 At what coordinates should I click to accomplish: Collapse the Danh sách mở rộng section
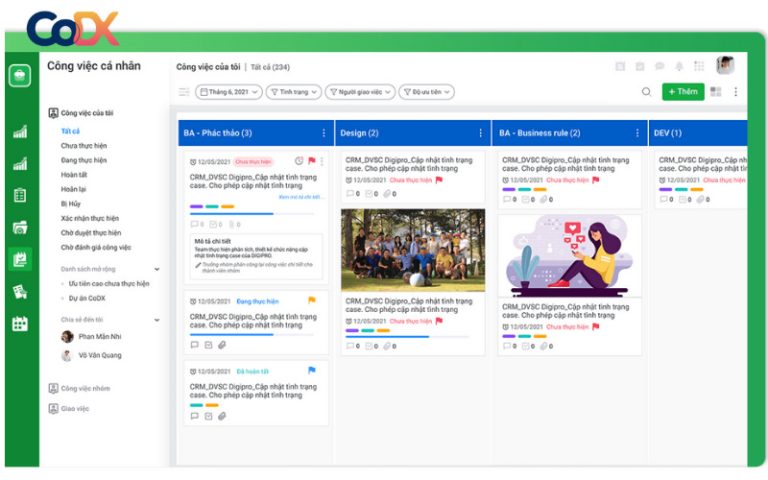(156, 269)
